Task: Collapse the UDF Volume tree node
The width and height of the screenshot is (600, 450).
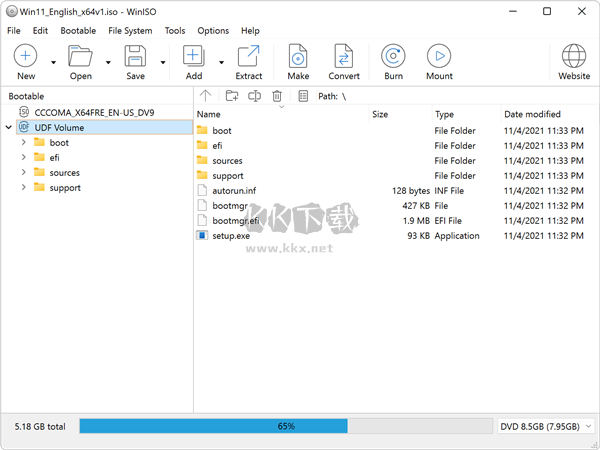Action: (9, 127)
